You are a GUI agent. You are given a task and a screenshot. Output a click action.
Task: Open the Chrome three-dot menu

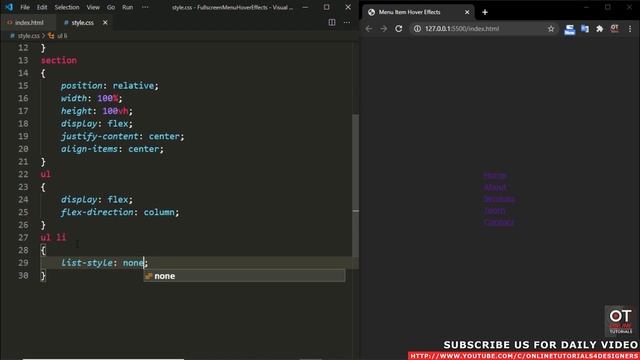(630, 29)
